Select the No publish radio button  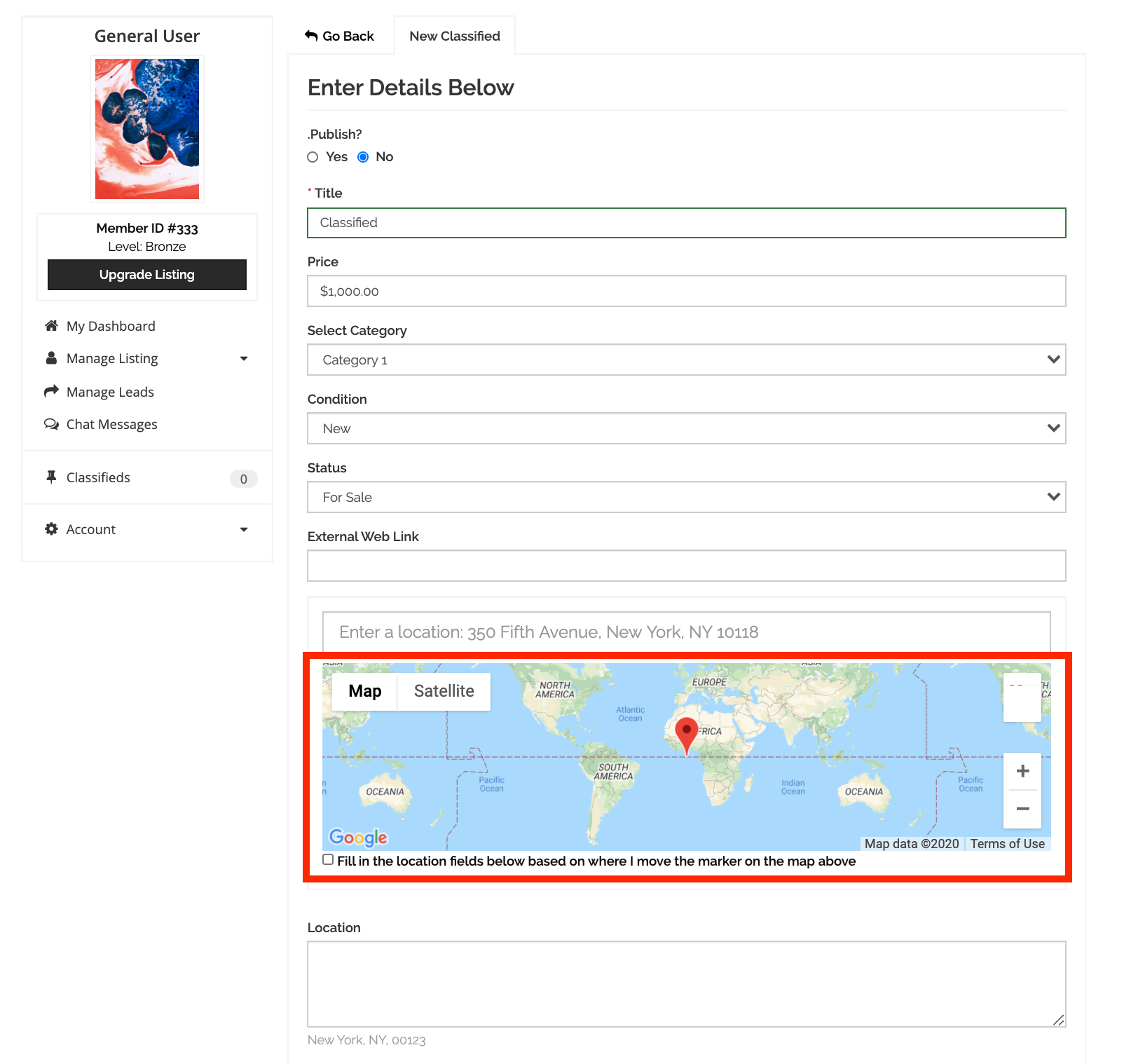362,157
